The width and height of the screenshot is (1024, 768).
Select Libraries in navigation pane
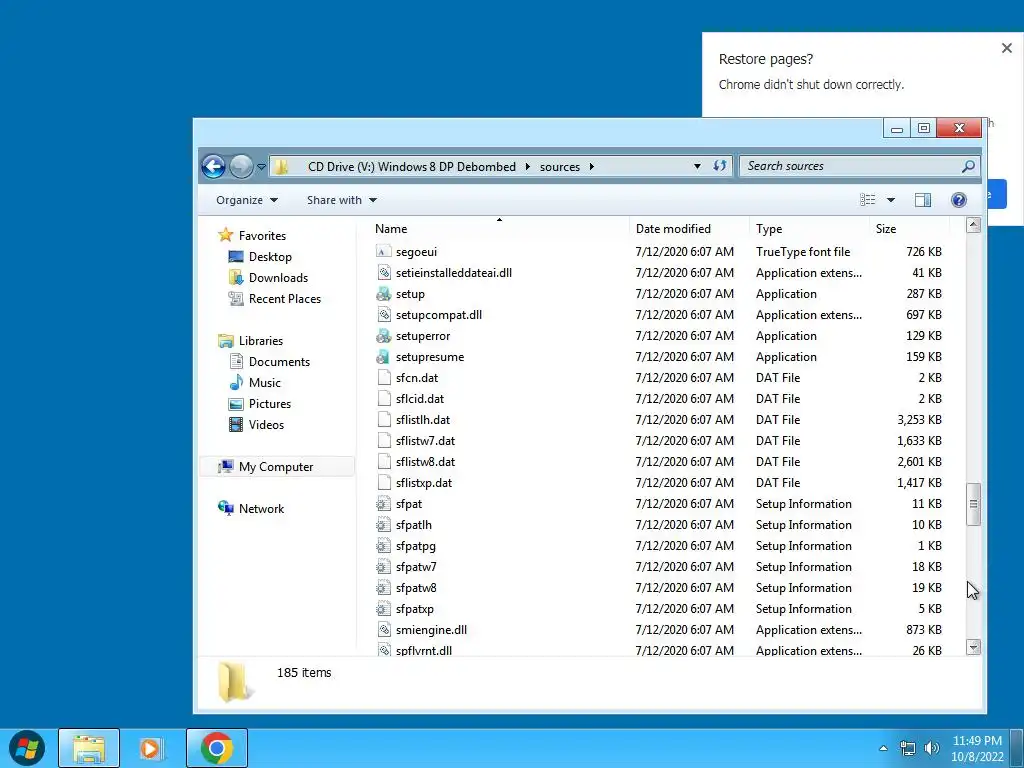(x=261, y=341)
